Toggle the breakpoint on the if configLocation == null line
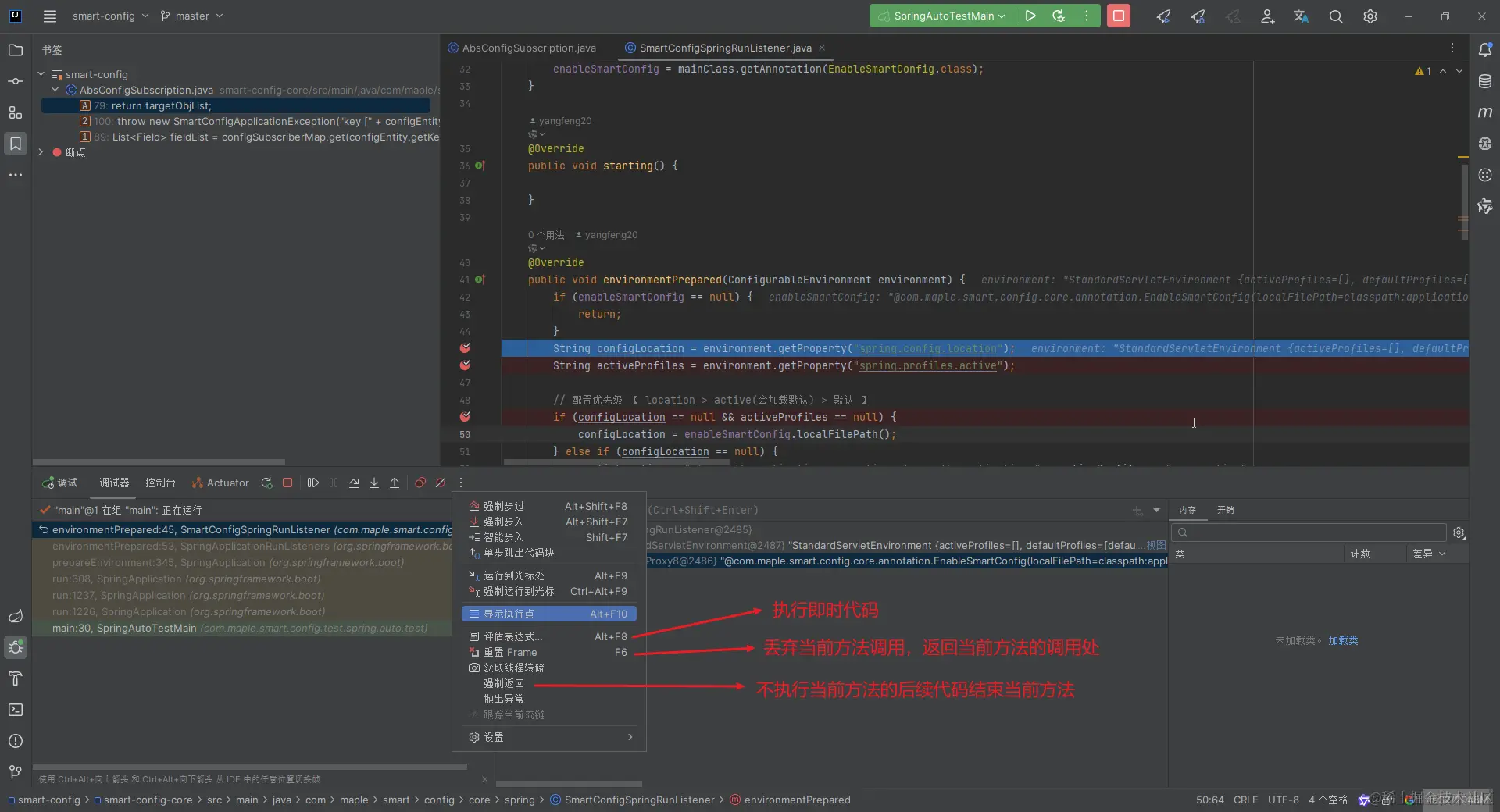Screen dimensions: 1500x812 [x=465, y=417]
